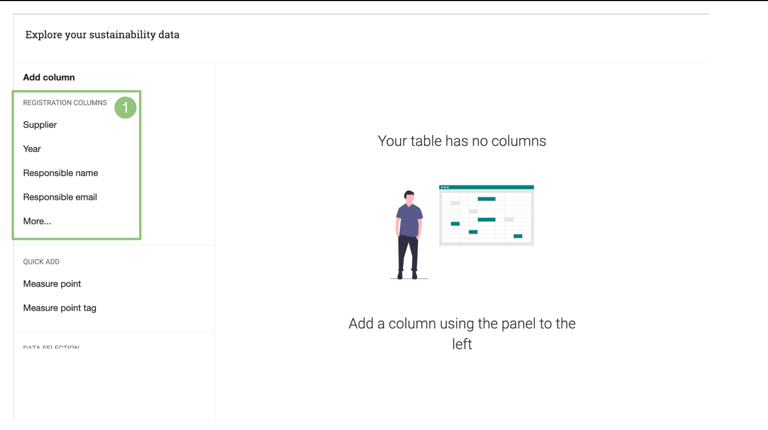Add the Responsible name column
Image resolution: width=768 pixels, height=430 pixels.
[x=60, y=173]
